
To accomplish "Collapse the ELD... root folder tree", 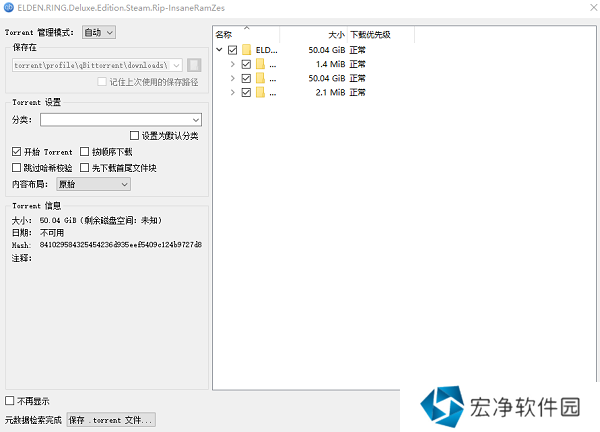I will click(x=219, y=50).
